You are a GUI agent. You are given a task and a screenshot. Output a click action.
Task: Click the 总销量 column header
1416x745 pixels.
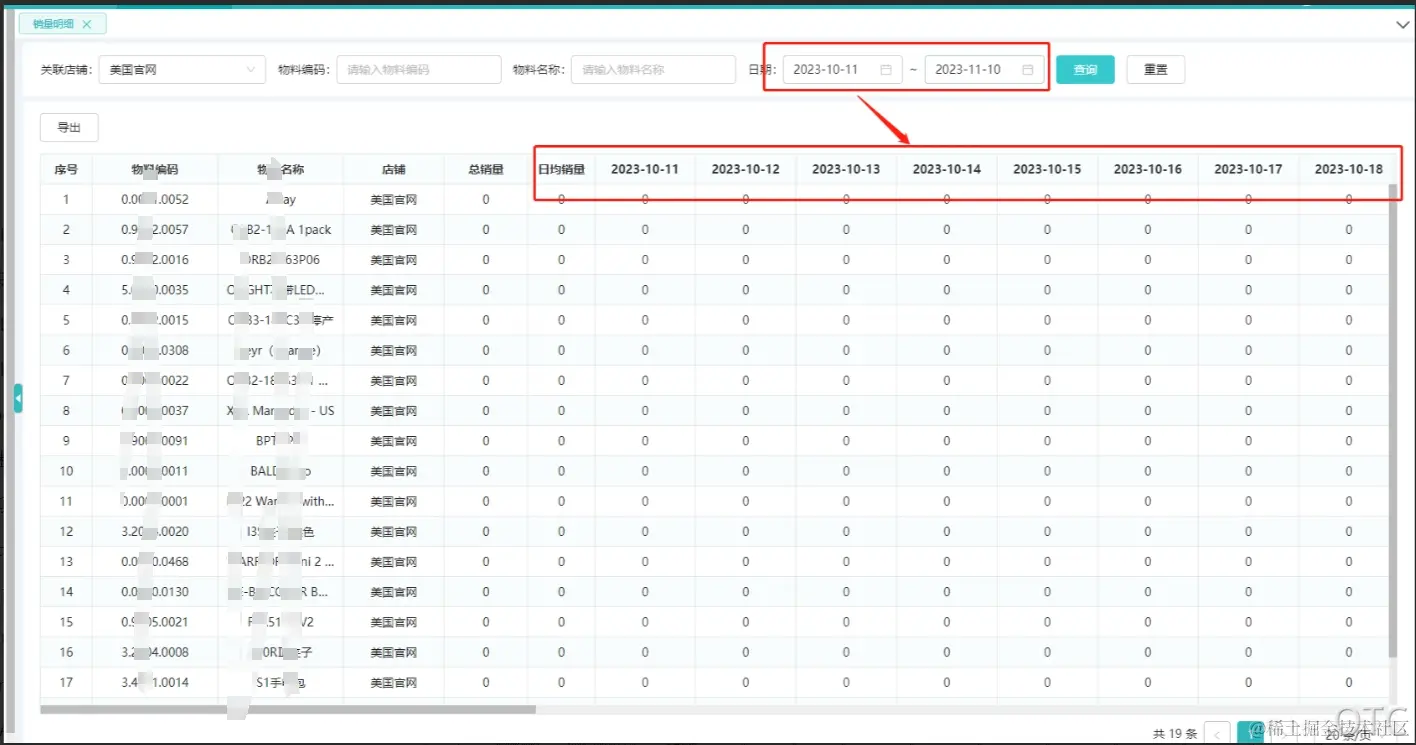[x=486, y=170]
